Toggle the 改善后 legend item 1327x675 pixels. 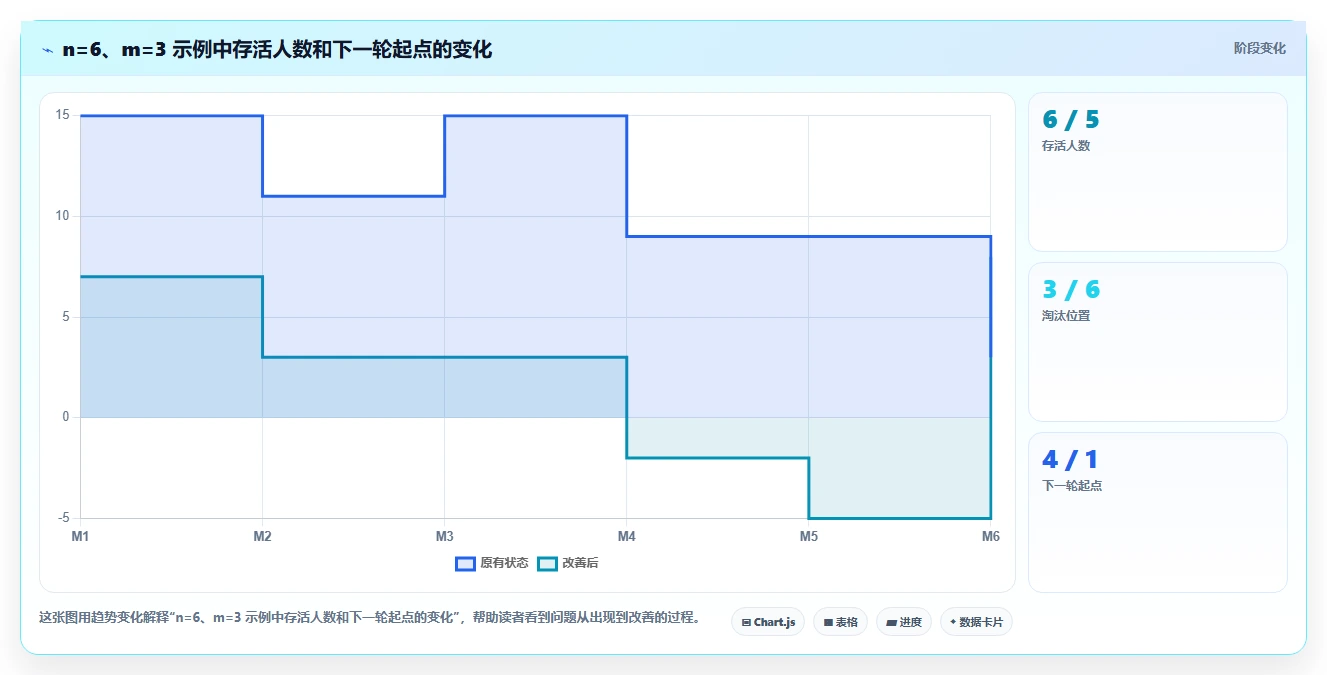(568, 563)
